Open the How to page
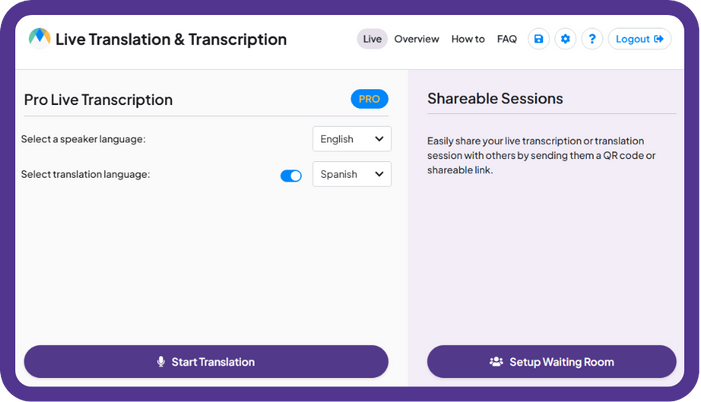 468,39
